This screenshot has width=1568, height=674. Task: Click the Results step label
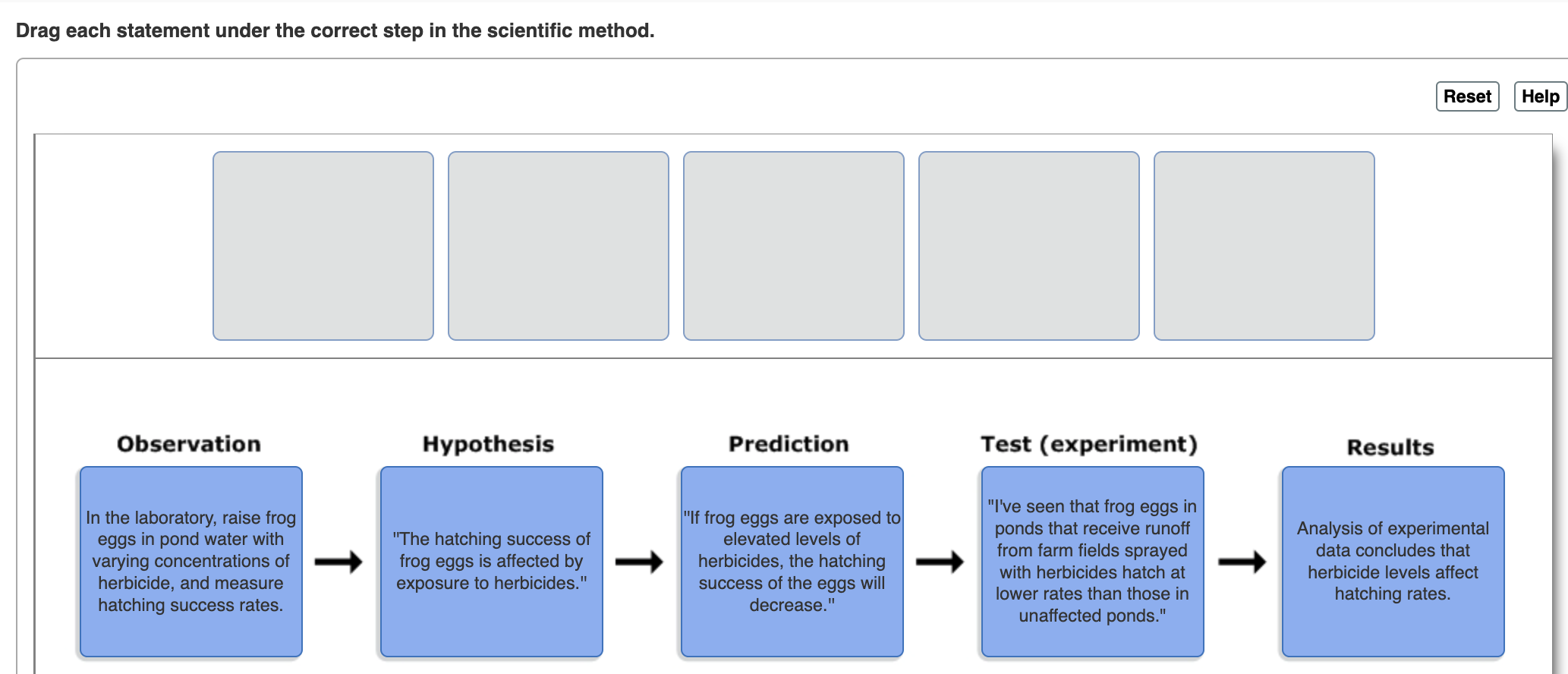1390,447
